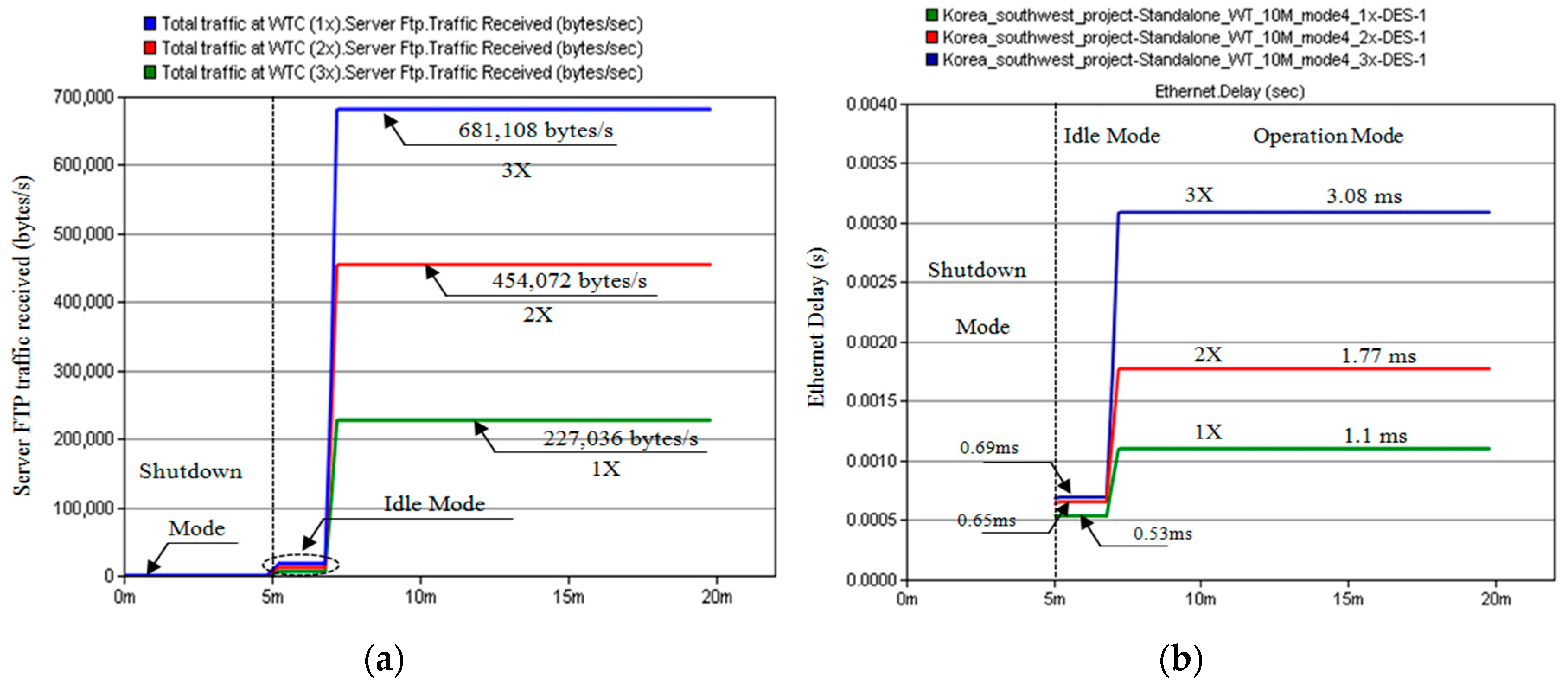Click the '0.69ms' idle delay label

tap(989, 448)
